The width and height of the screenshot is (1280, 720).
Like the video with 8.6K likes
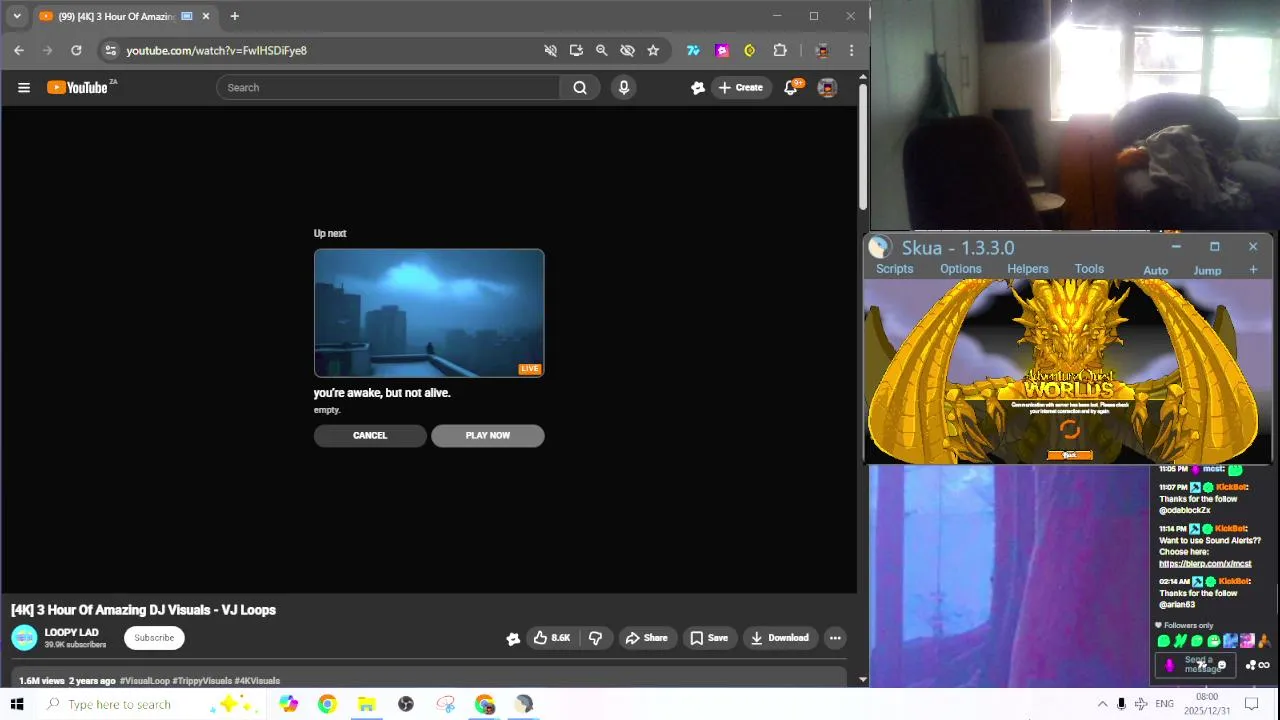click(x=551, y=638)
